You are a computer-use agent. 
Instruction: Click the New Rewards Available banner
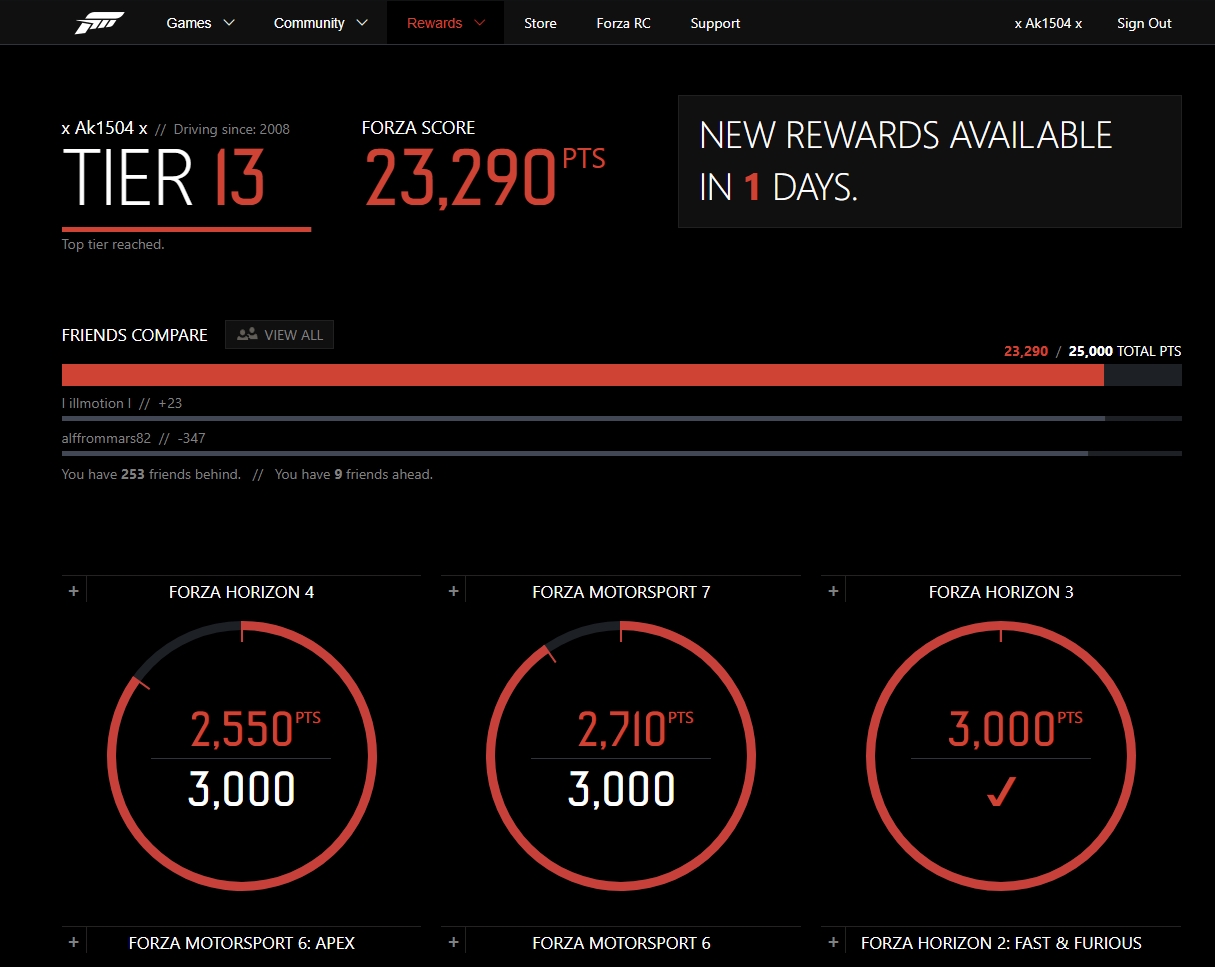930,161
